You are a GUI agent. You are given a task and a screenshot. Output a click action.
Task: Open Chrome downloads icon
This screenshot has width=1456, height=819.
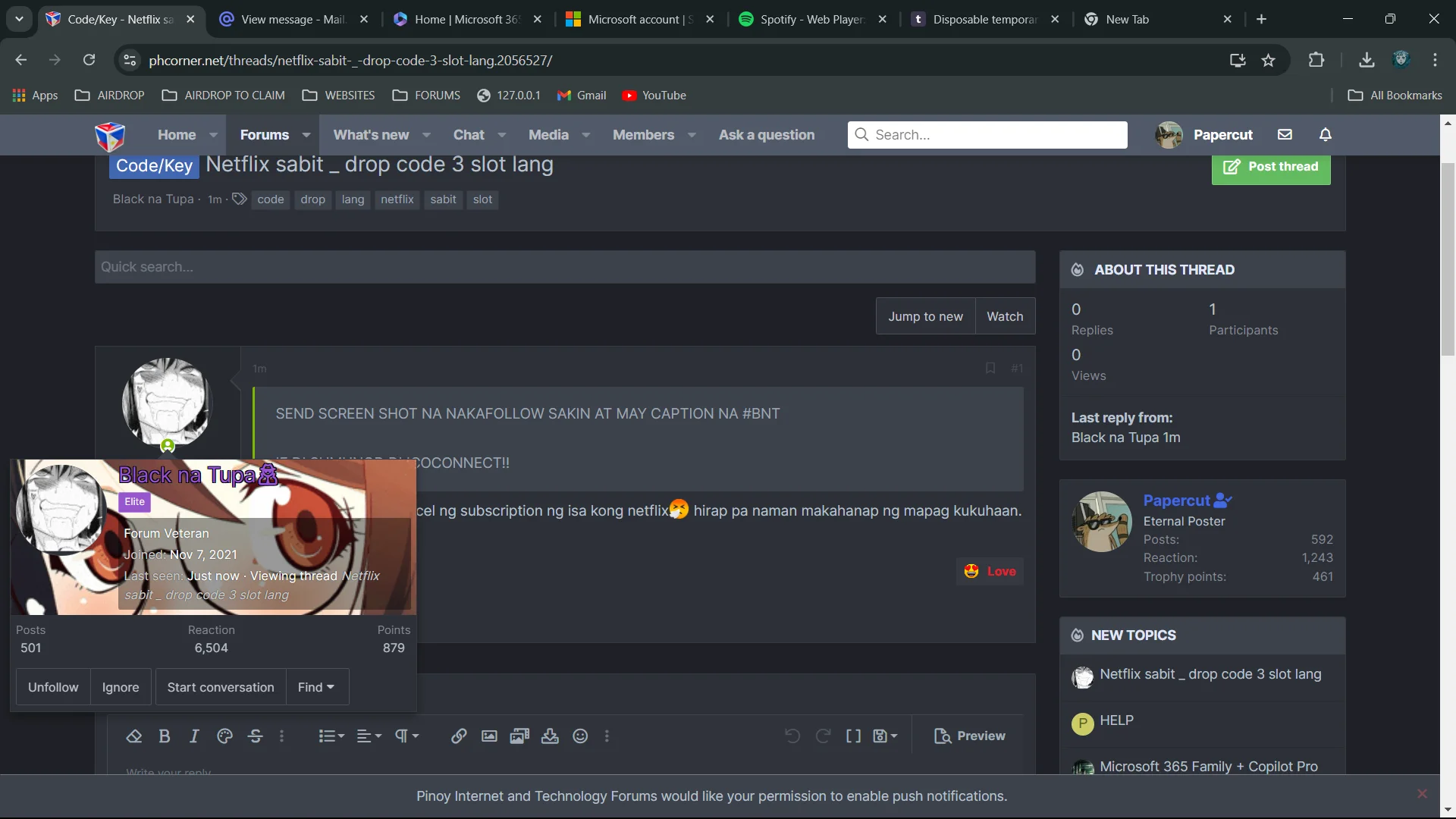pos(1367,60)
